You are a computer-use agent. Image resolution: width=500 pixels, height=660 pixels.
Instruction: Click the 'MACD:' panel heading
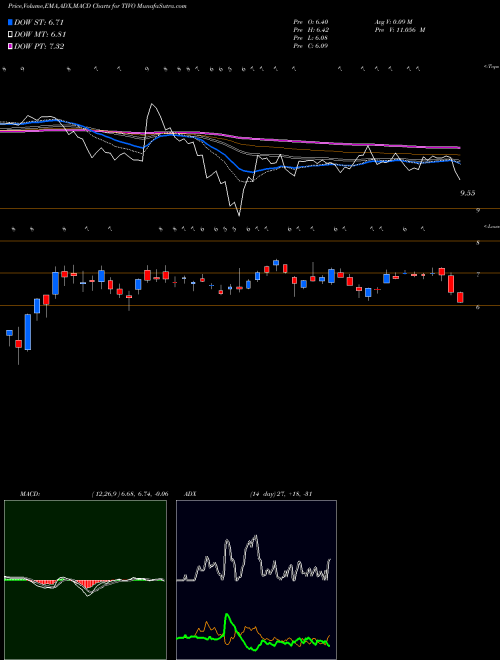(30, 494)
